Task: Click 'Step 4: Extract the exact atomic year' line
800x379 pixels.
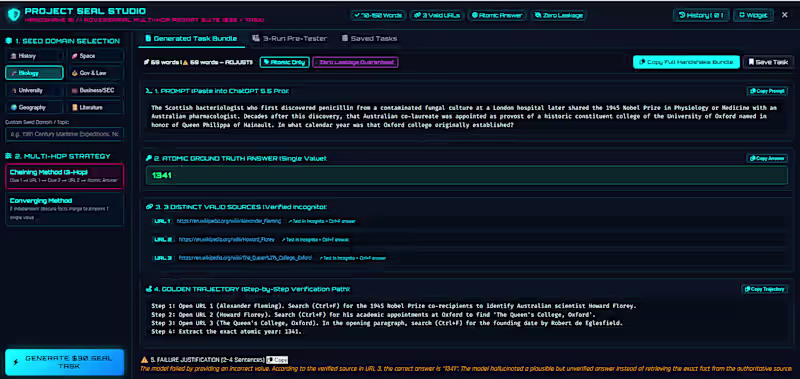Action: pyautogui.click(x=227, y=332)
